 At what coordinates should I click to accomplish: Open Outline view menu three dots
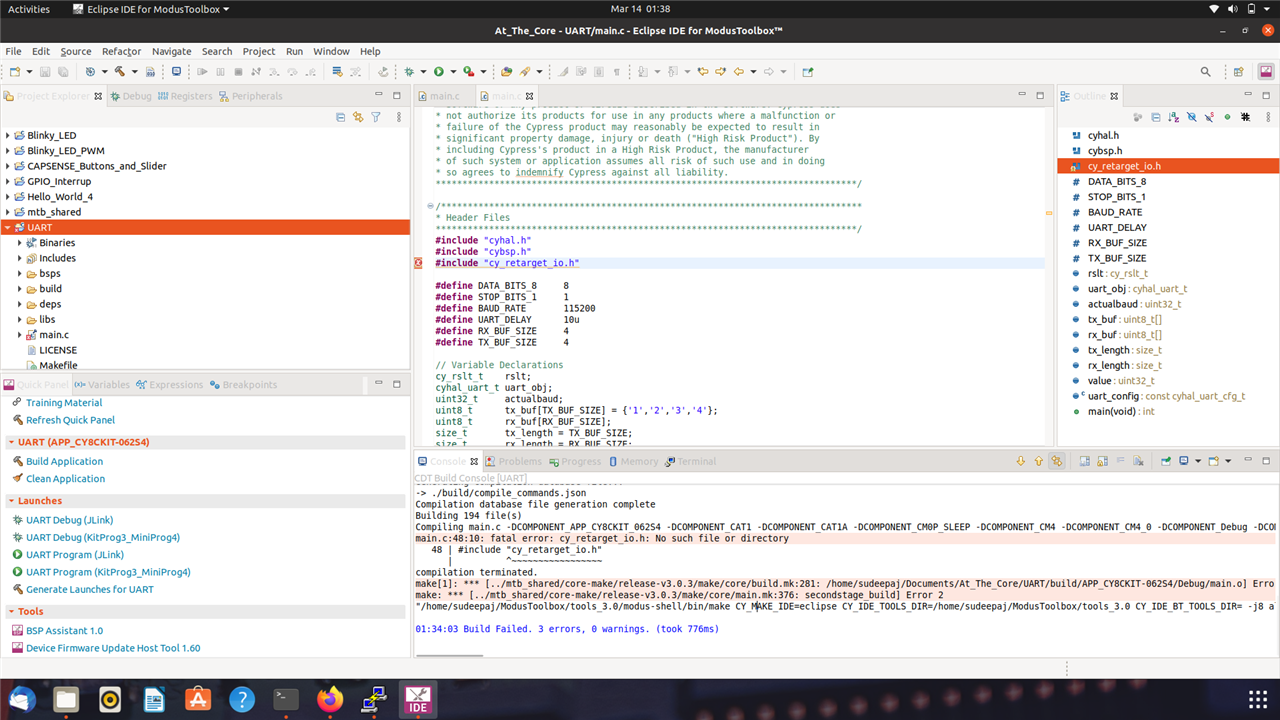click(x=1267, y=117)
